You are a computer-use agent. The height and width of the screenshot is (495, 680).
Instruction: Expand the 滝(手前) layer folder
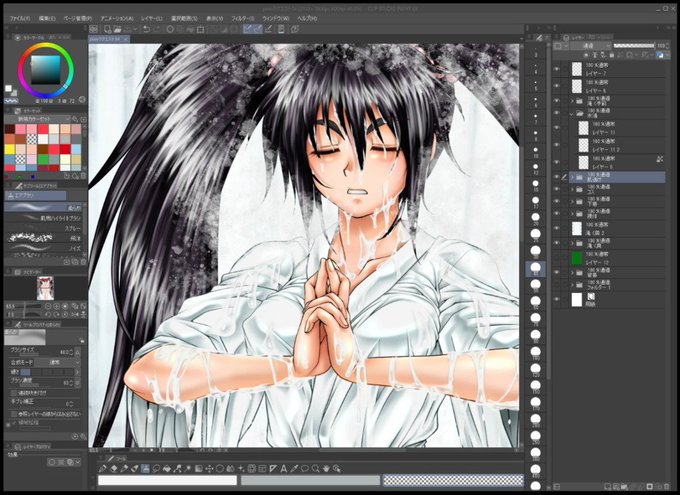(x=572, y=101)
